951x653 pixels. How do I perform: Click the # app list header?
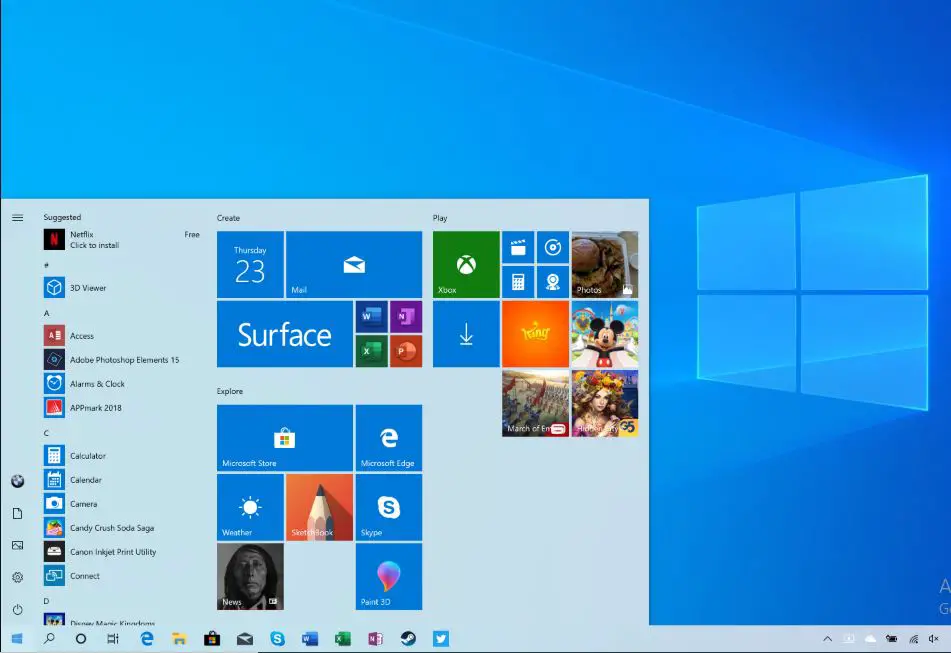click(47, 265)
